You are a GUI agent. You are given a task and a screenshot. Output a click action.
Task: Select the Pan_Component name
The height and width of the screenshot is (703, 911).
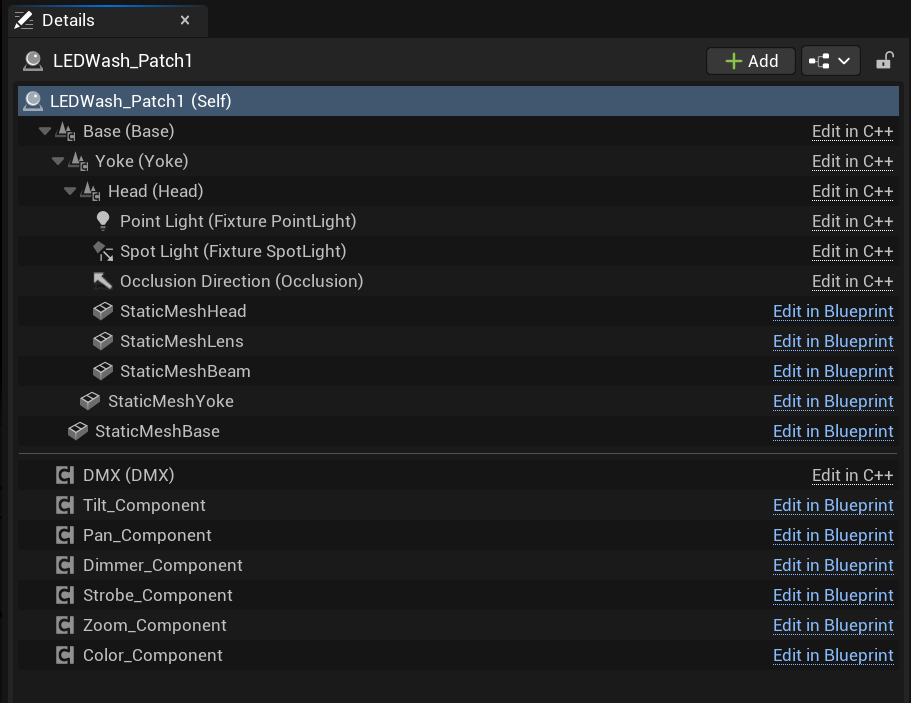tap(147, 535)
